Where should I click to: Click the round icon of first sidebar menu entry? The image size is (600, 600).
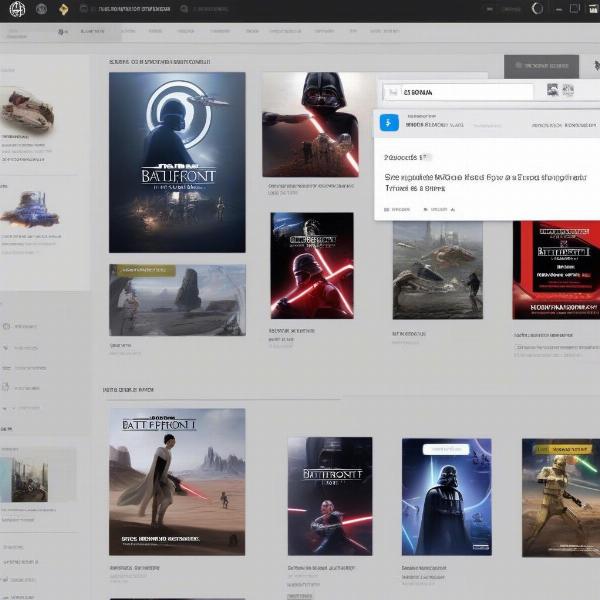point(6,326)
